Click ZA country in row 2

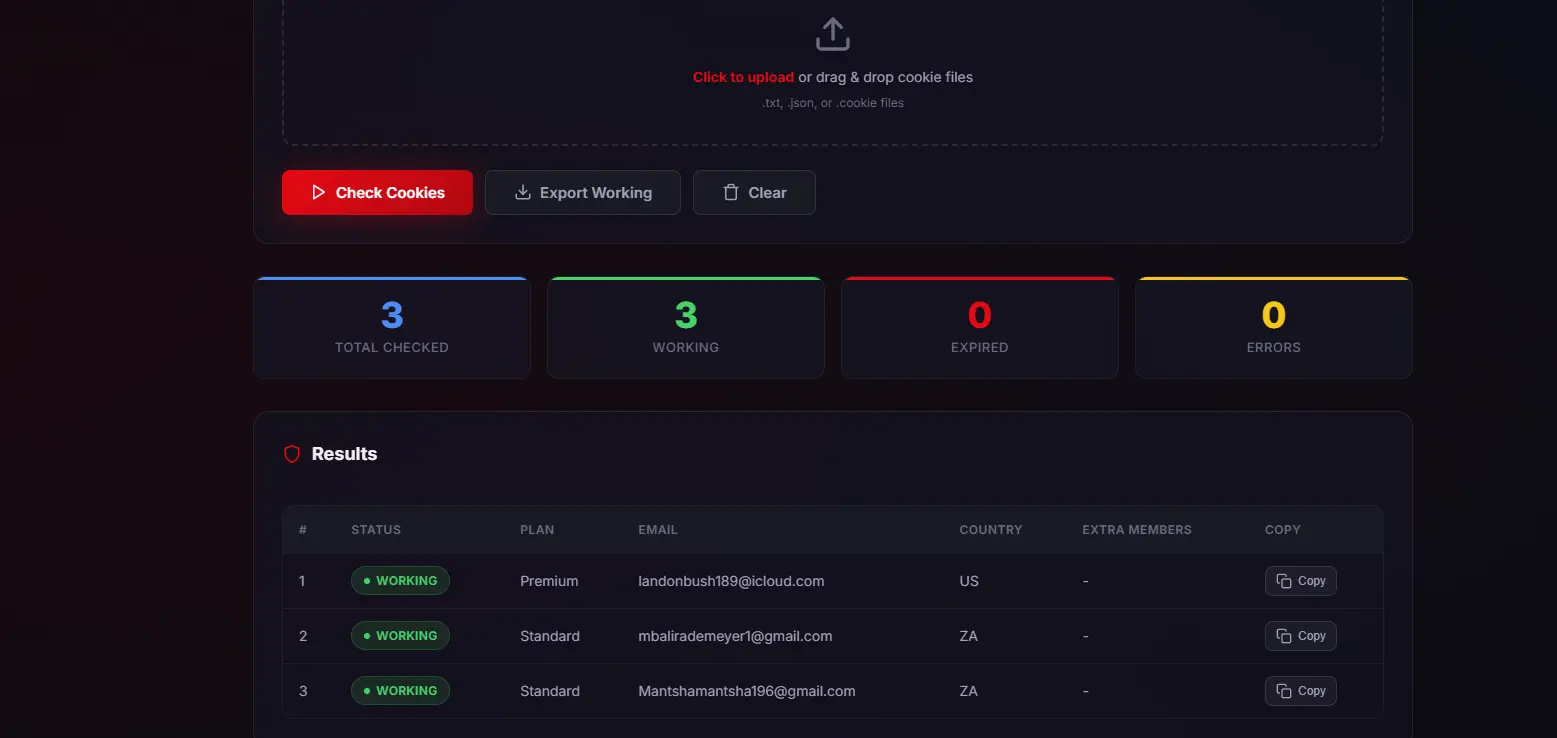tap(968, 636)
